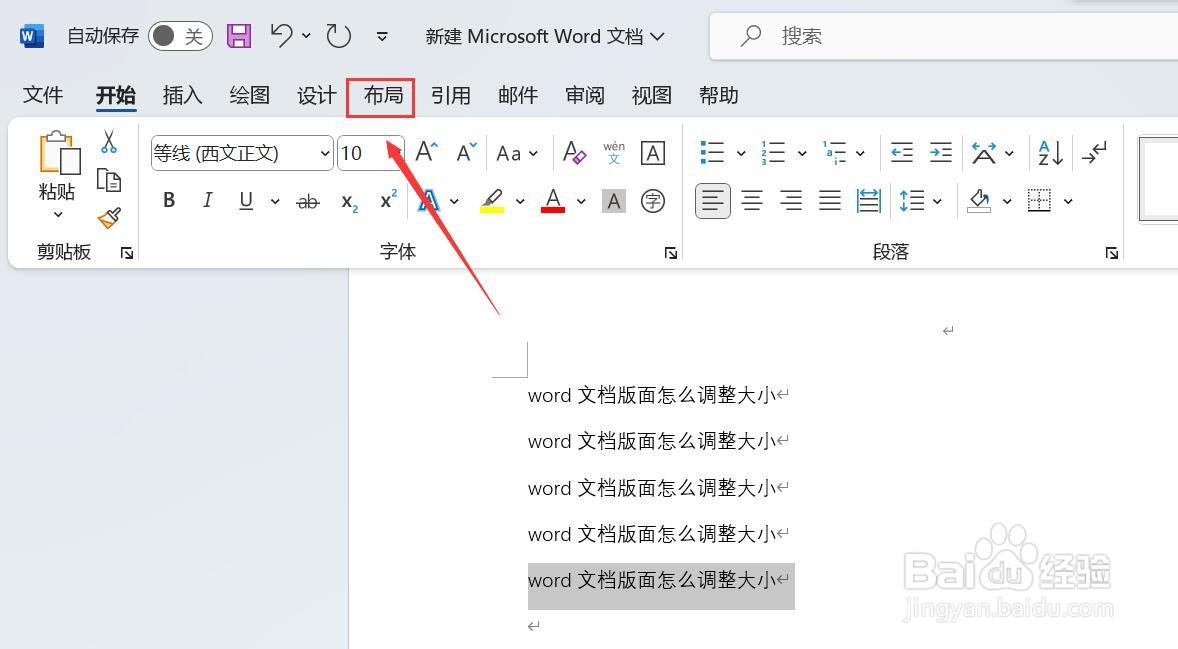Switch to the 布局 ribbon tab
Viewport: 1178px width, 649px height.
coord(380,95)
